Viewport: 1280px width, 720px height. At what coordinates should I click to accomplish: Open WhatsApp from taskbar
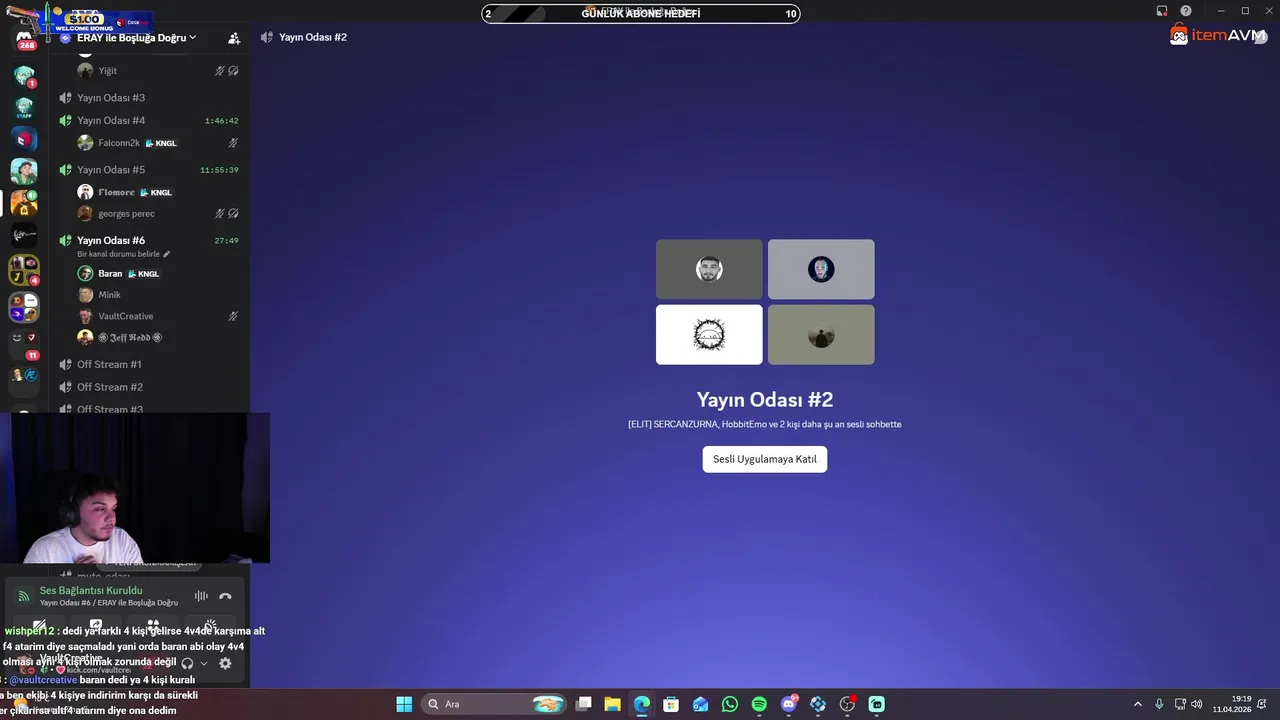point(730,704)
